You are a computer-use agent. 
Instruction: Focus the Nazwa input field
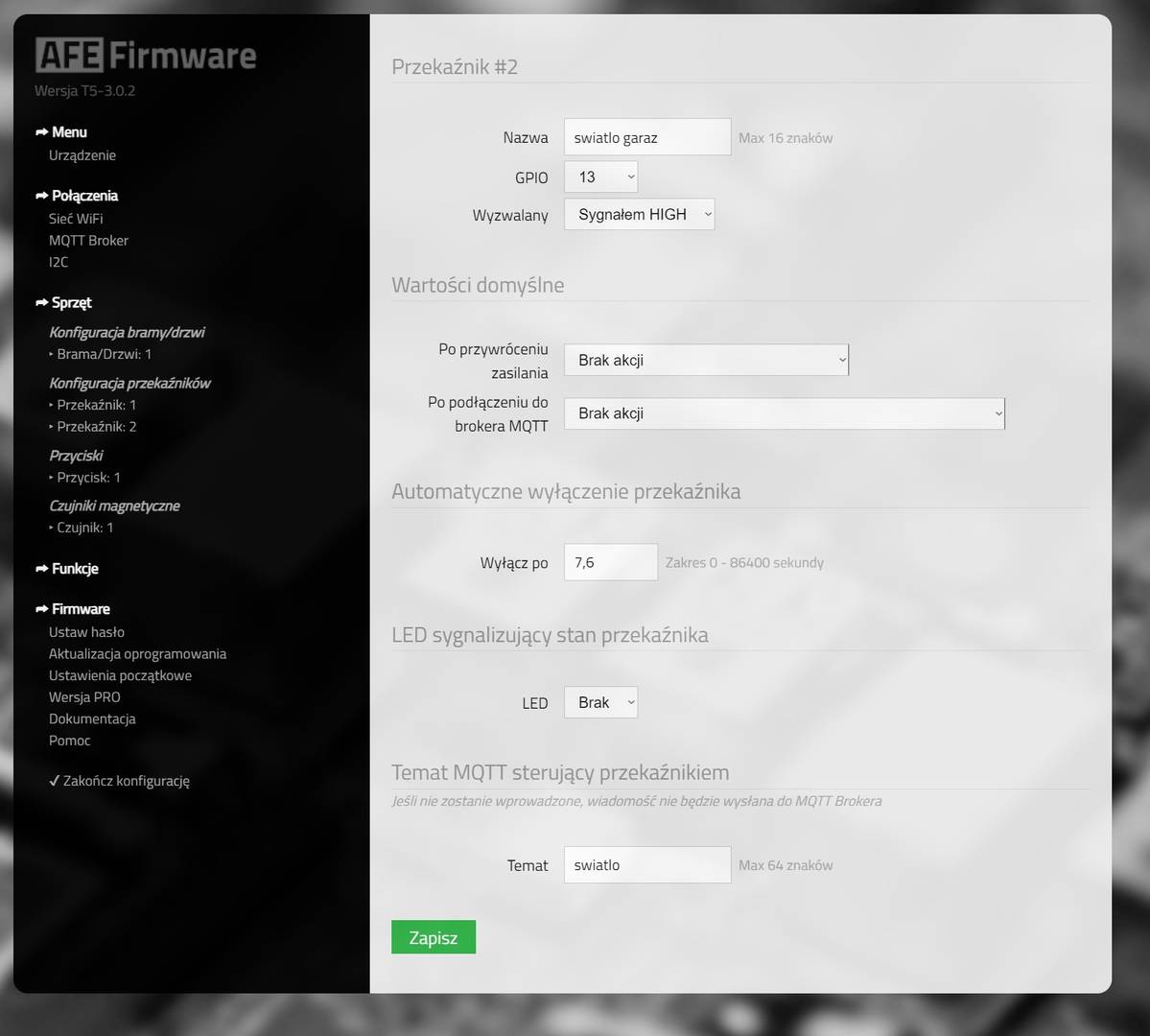[x=646, y=137]
